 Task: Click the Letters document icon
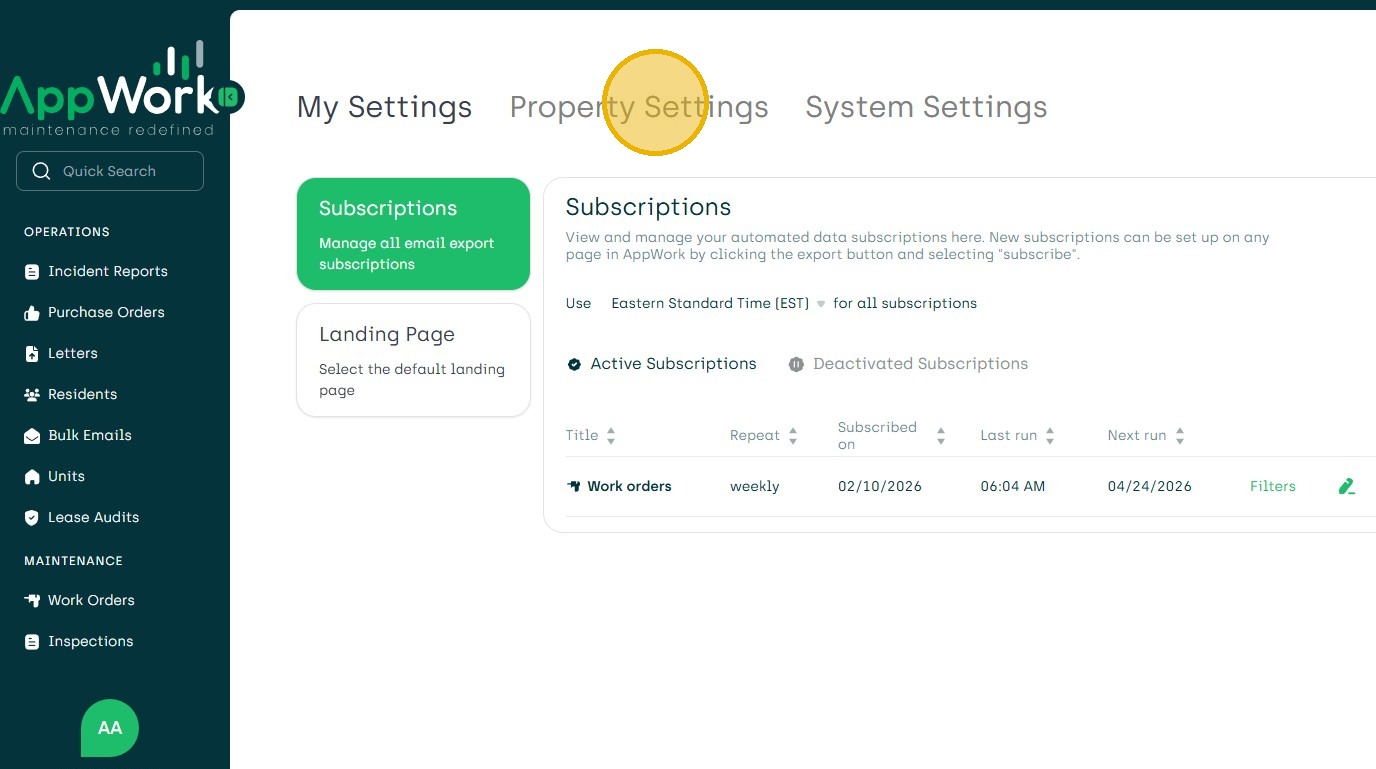tap(32, 354)
